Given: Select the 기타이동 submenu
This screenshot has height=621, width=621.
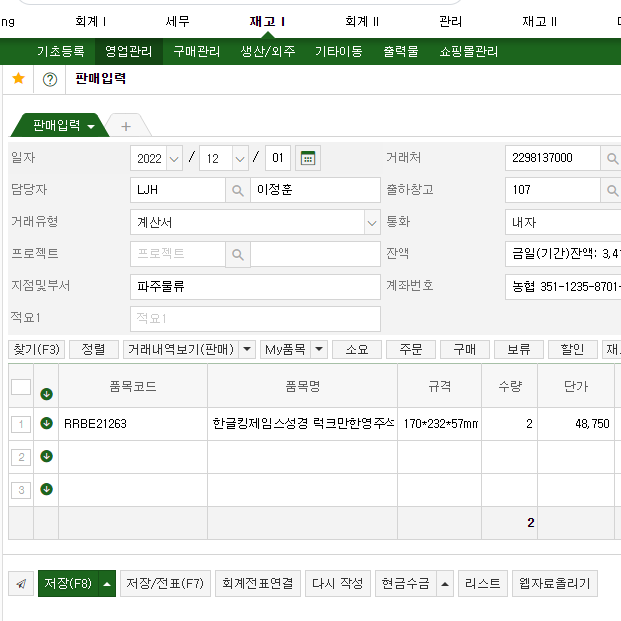Looking at the screenshot, I should 339,51.
